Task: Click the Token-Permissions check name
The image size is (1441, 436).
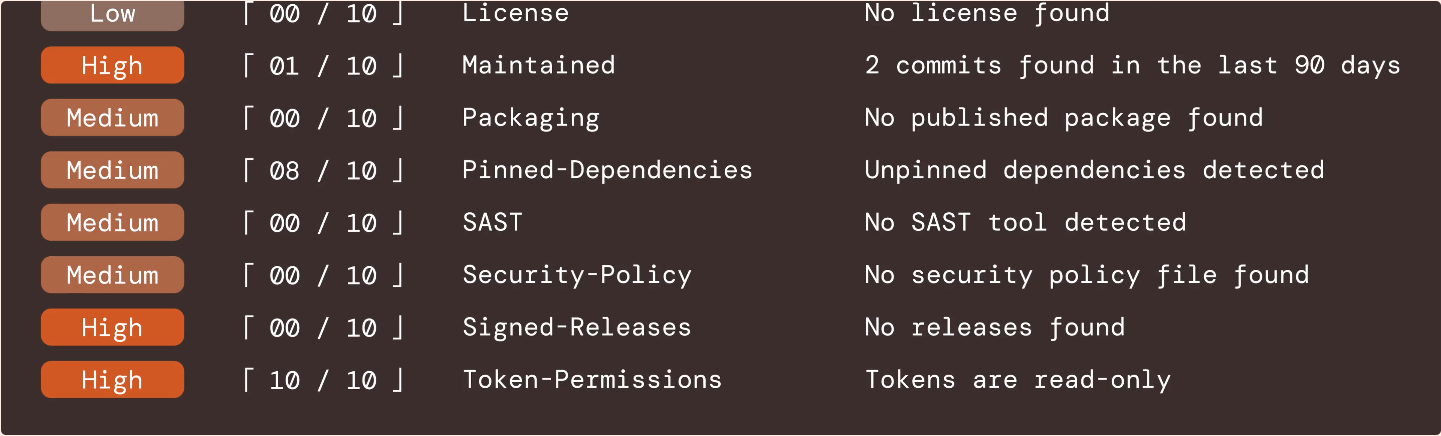Action: click(x=591, y=380)
